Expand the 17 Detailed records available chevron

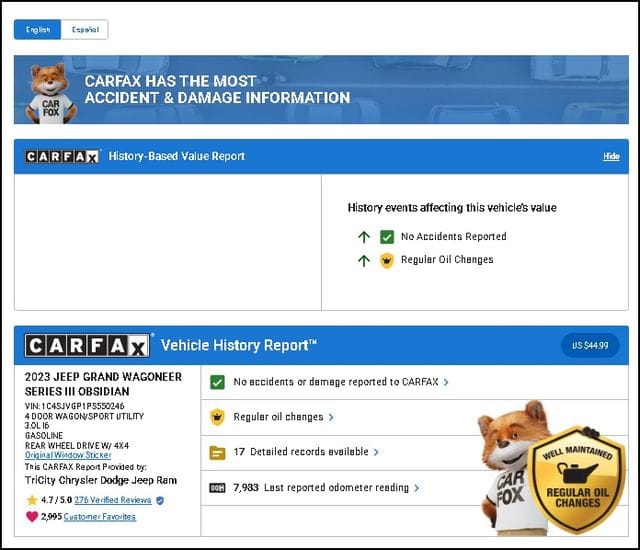pyautogui.click(x=376, y=452)
